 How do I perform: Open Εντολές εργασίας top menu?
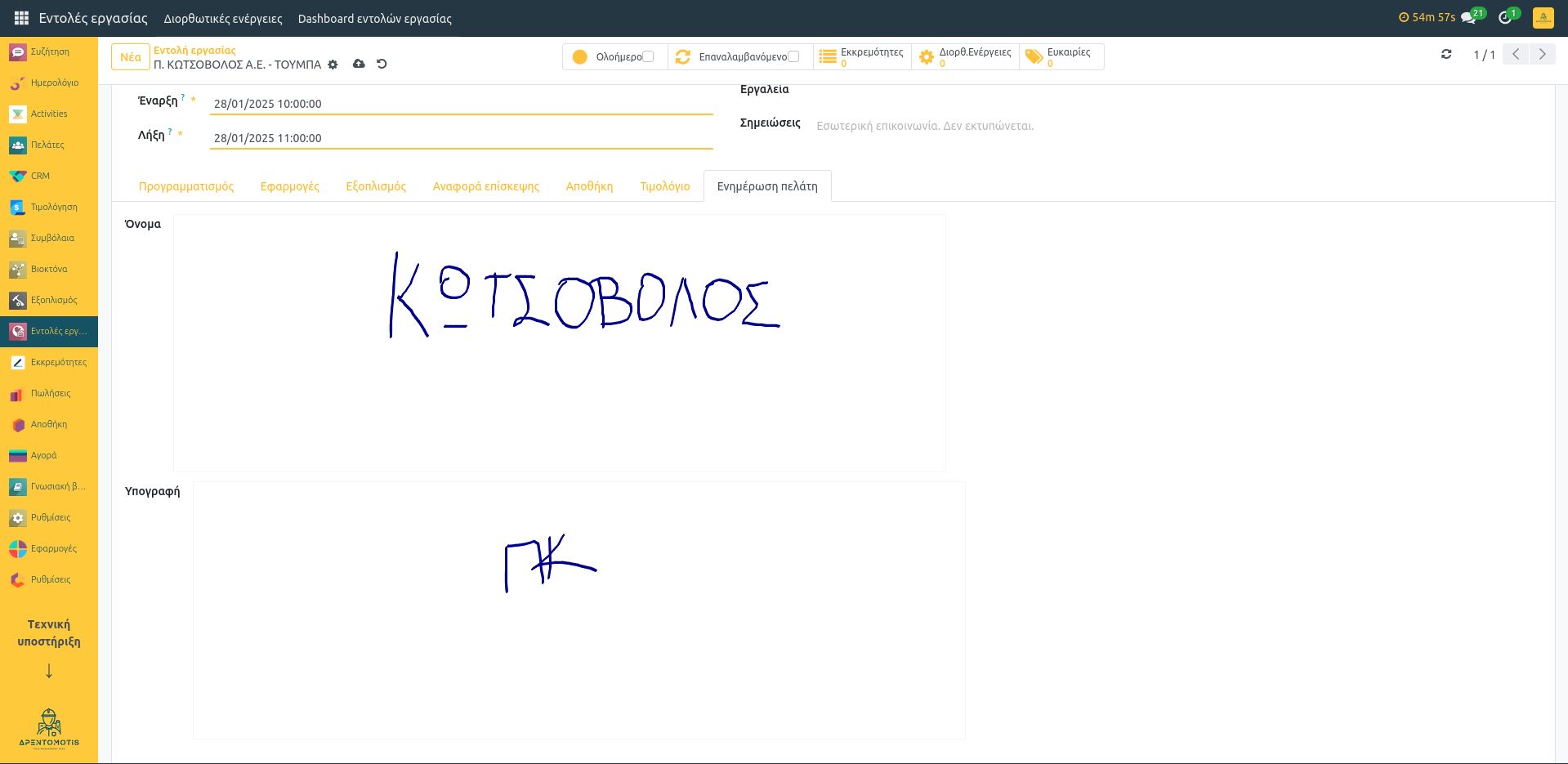pos(93,18)
